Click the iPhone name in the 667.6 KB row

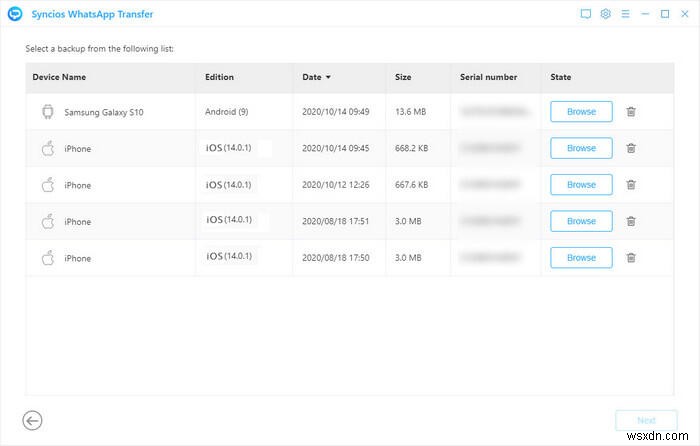point(77,185)
